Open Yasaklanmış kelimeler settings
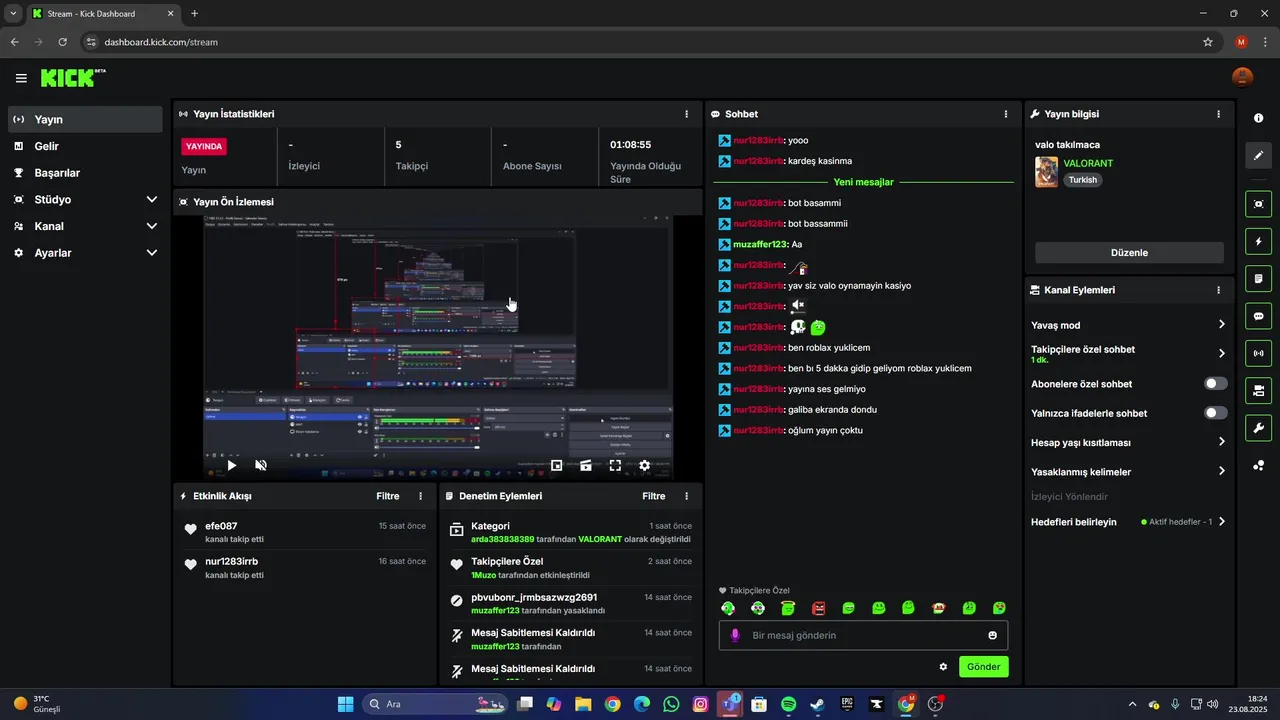The width and height of the screenshot is (1280, 720). click(1129, 471)
